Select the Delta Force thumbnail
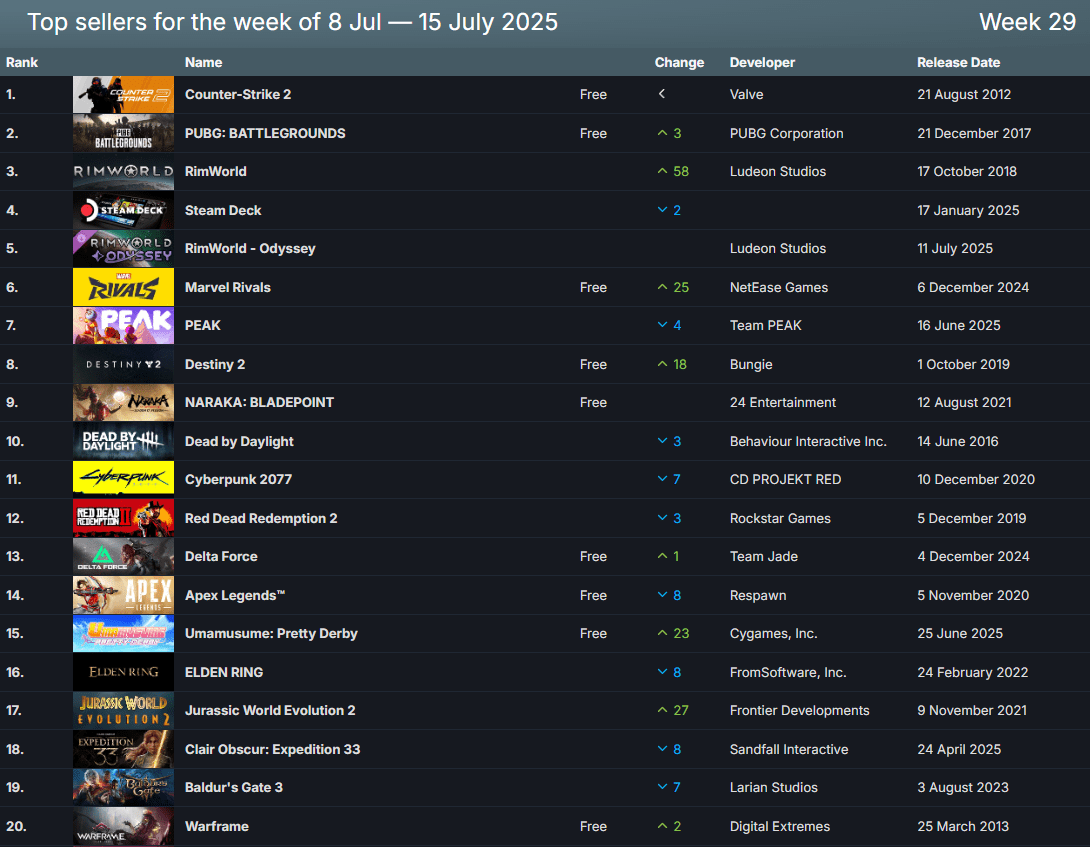This screenshot has height=847, width=1090. click(x=123, y=557)
